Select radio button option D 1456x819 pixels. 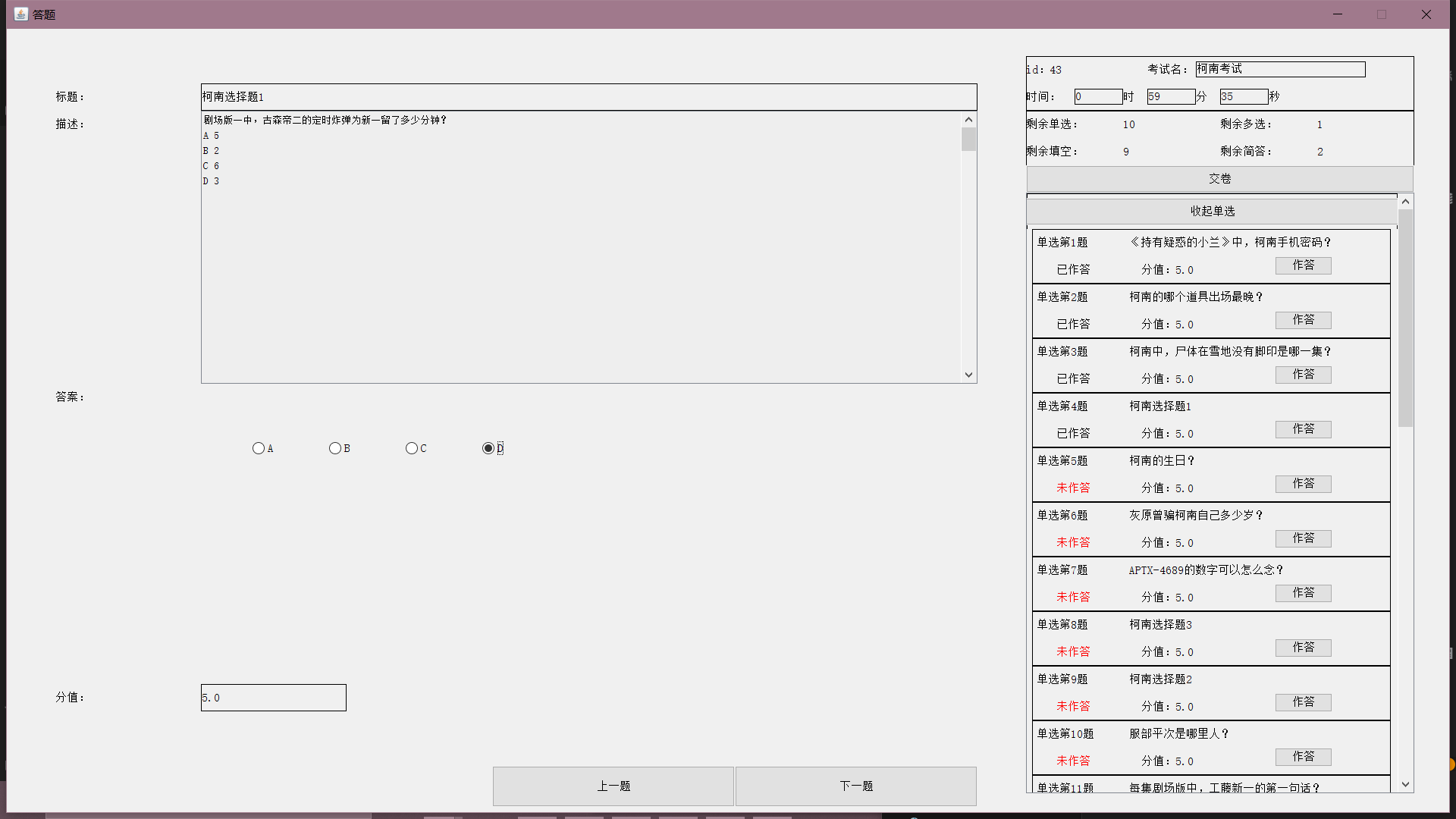(488, 448)
